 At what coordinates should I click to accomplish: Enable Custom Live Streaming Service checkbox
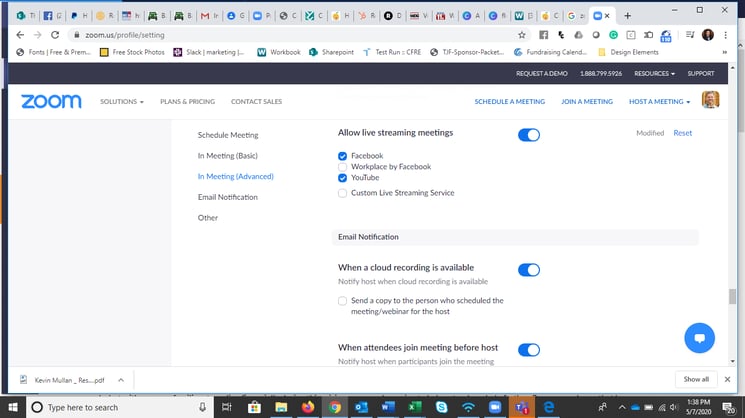pos(342,193)
